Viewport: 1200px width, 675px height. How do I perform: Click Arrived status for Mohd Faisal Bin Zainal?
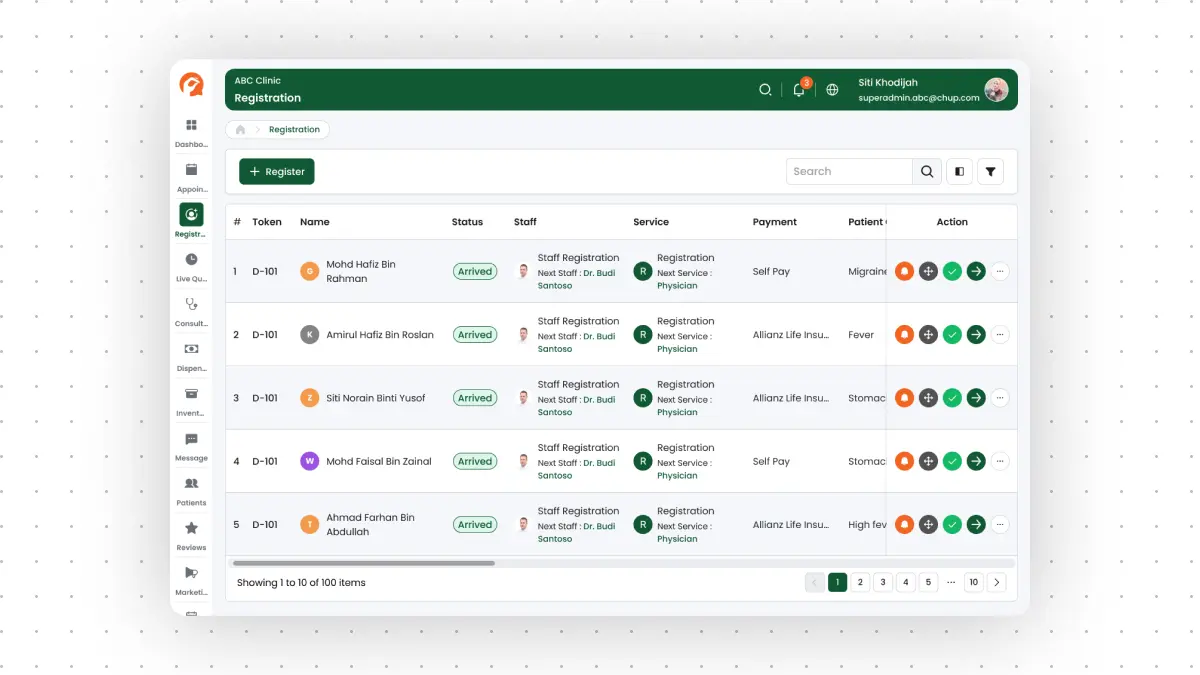click(475, 461)
